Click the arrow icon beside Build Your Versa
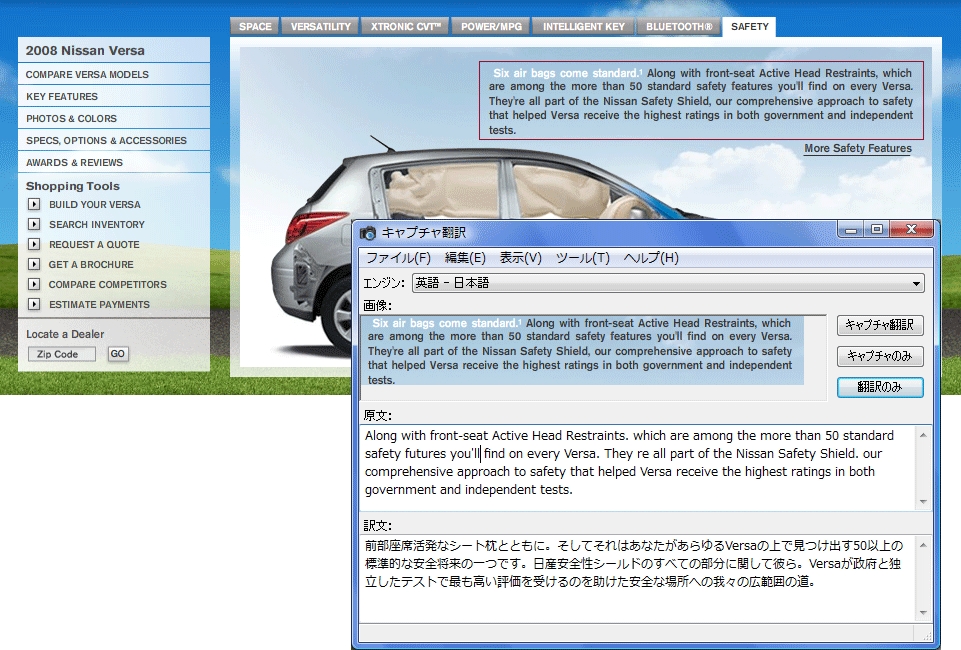 pos(34,205)
